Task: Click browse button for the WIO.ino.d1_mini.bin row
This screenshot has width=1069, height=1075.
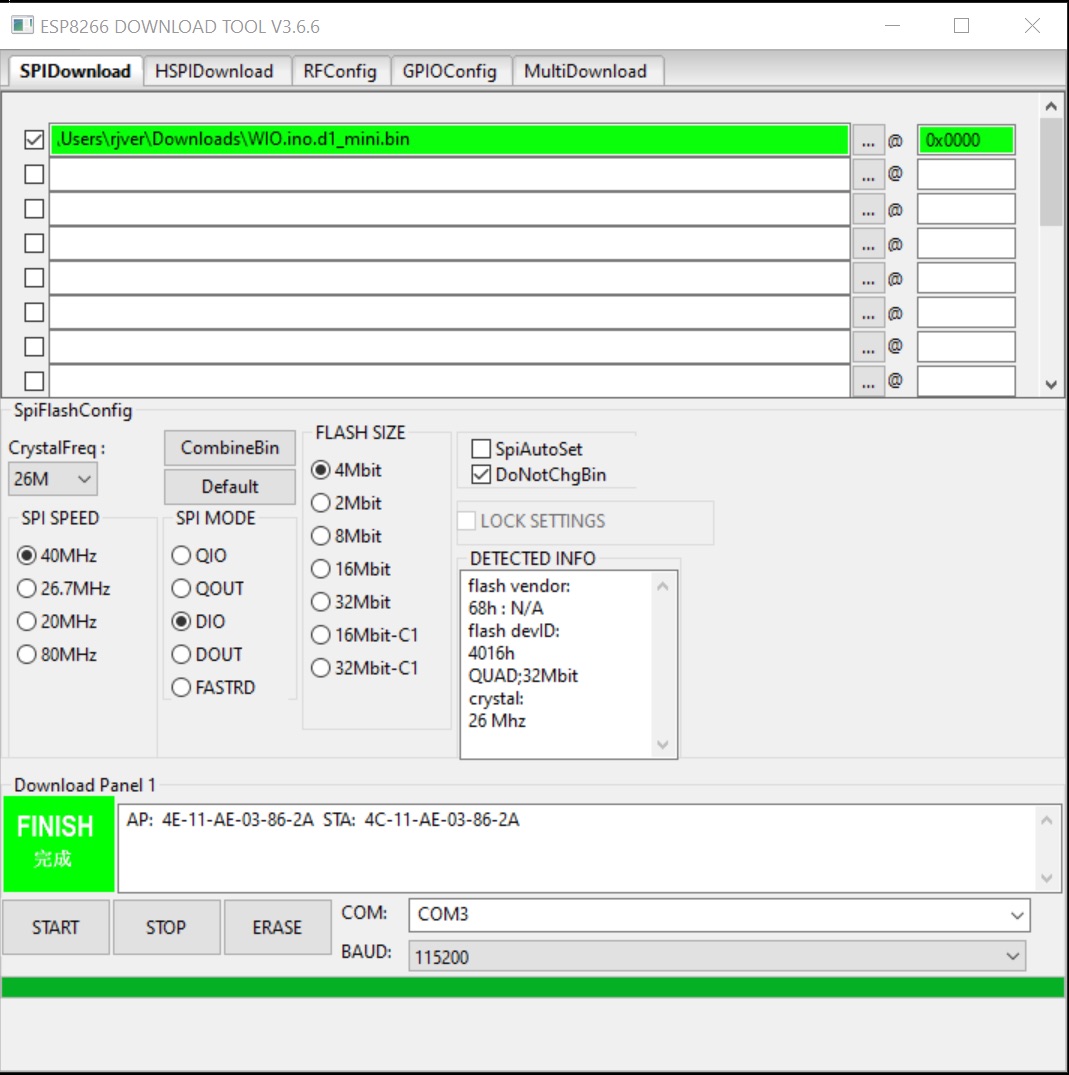Action: (867, 141)
